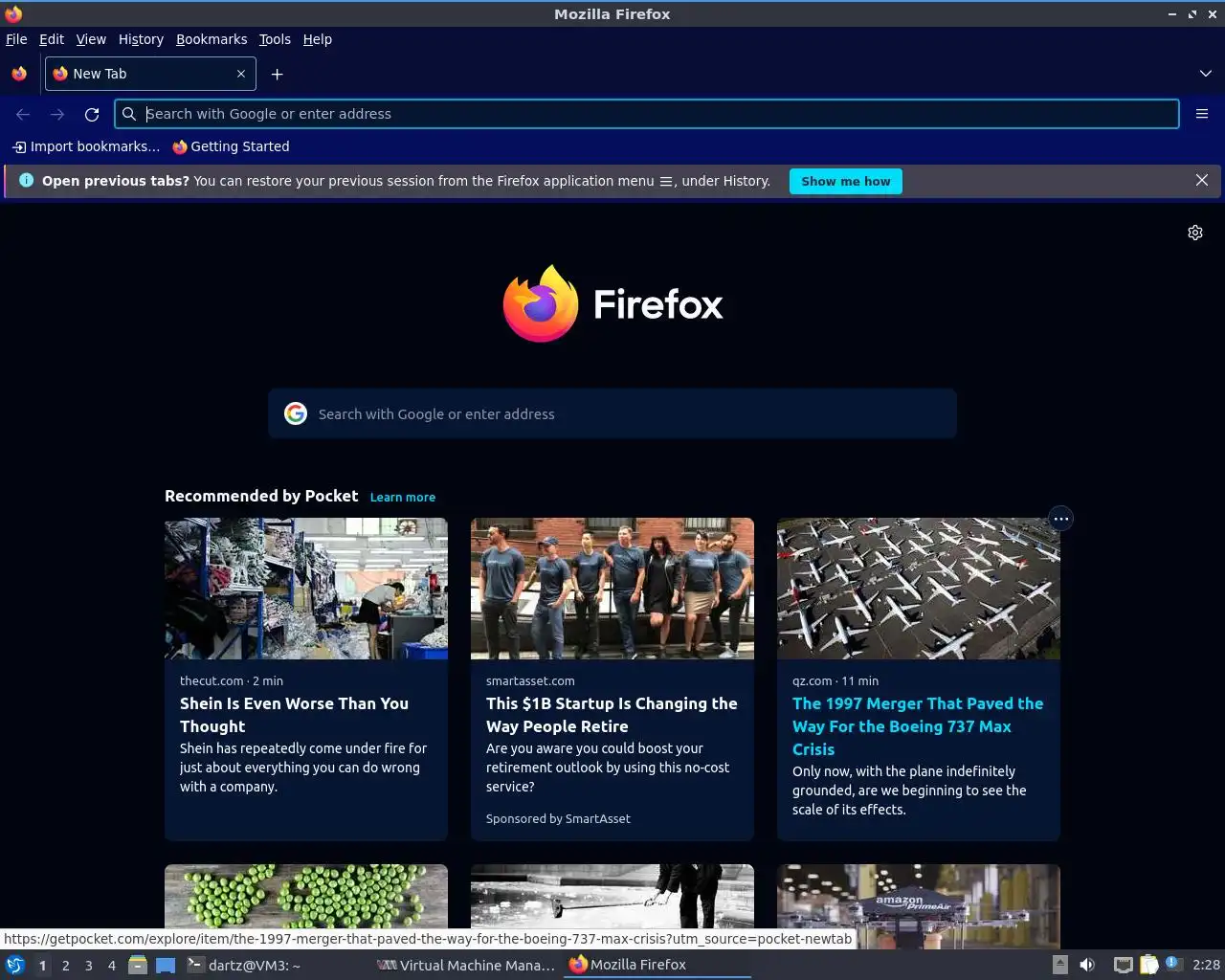The image size is (1225, 980).
Task: Open the file manager taskbar icon
Action: point(138,965)
